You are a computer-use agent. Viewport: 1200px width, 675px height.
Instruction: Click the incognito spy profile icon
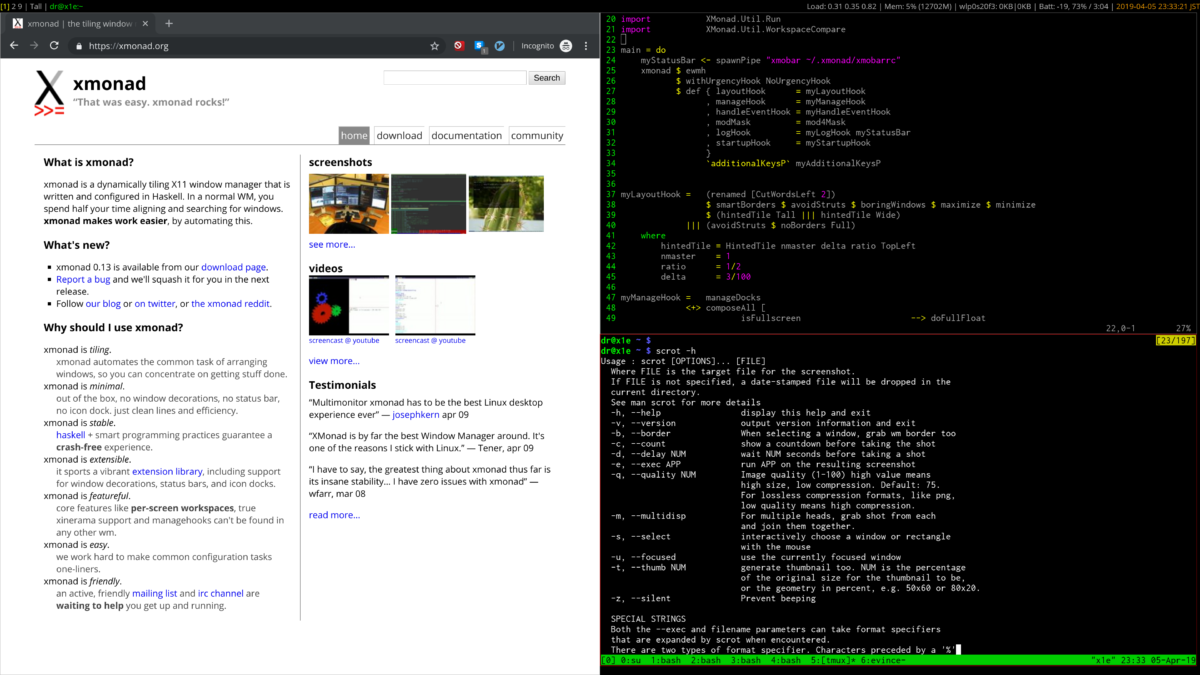tap(566, 45)
